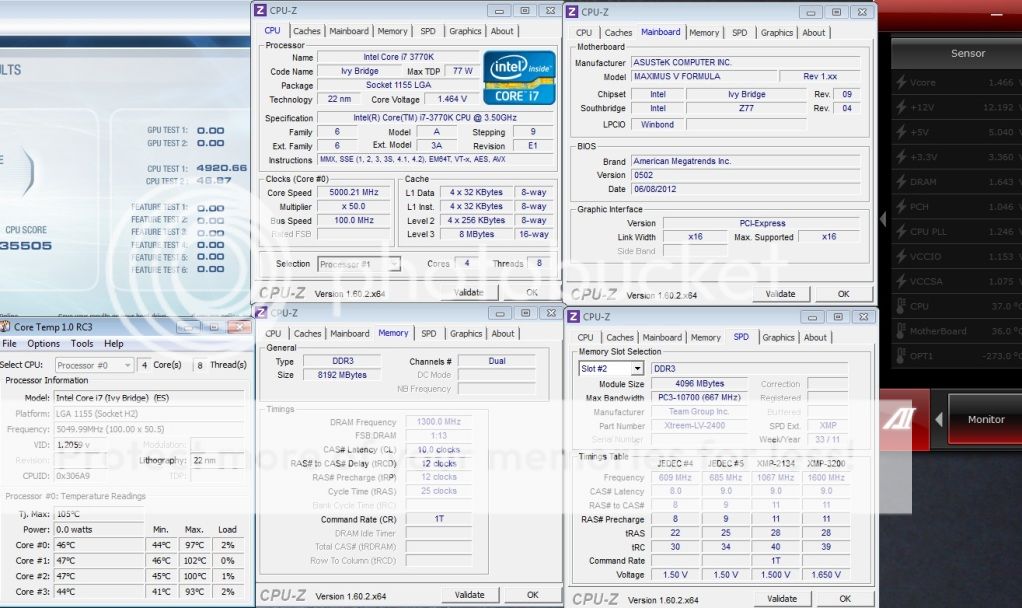
Task: Open Memory tab in the Slot #2 CPU-Z window
Action: coord(706,338)
